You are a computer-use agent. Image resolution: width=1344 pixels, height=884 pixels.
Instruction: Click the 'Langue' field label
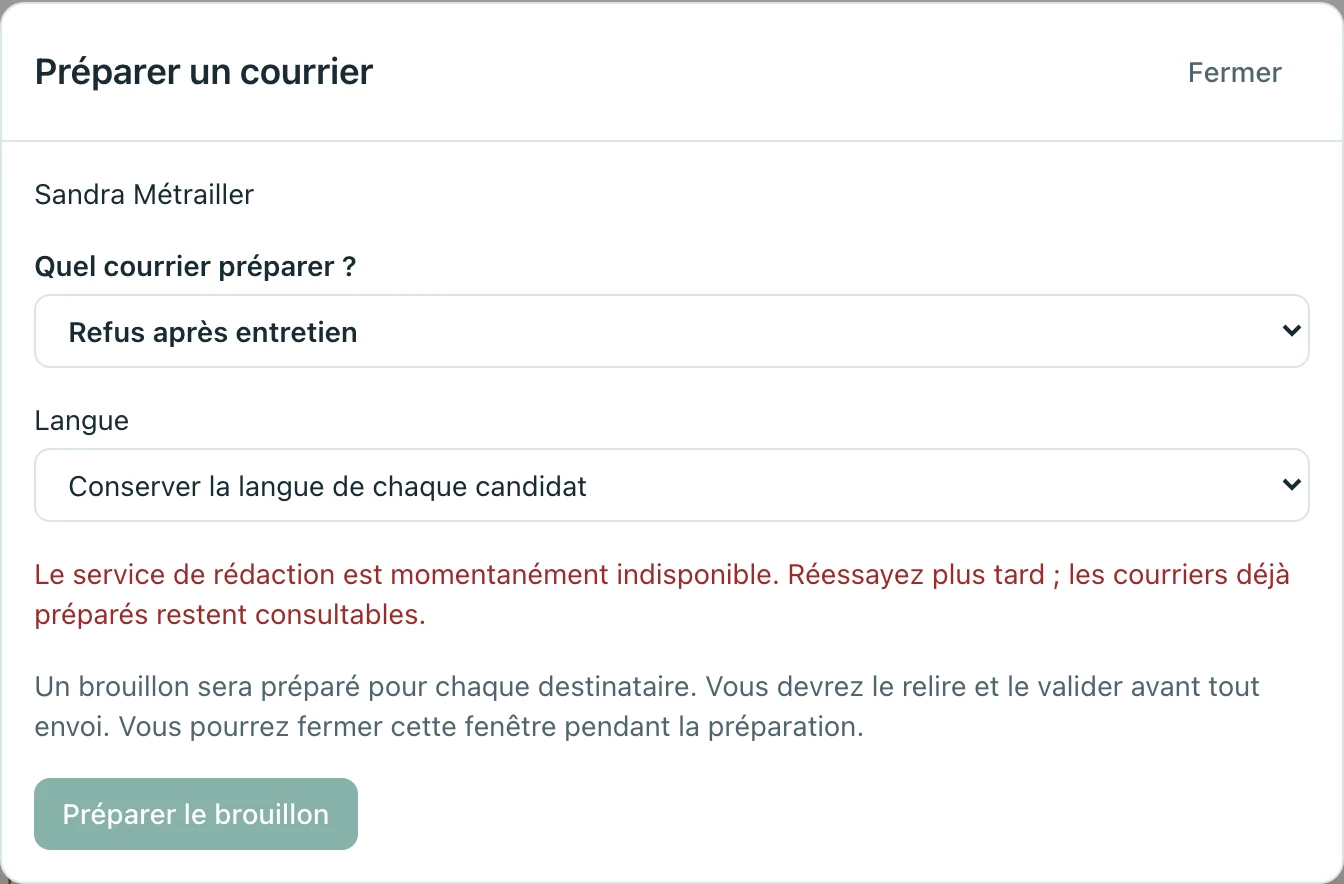coord(82,420)
